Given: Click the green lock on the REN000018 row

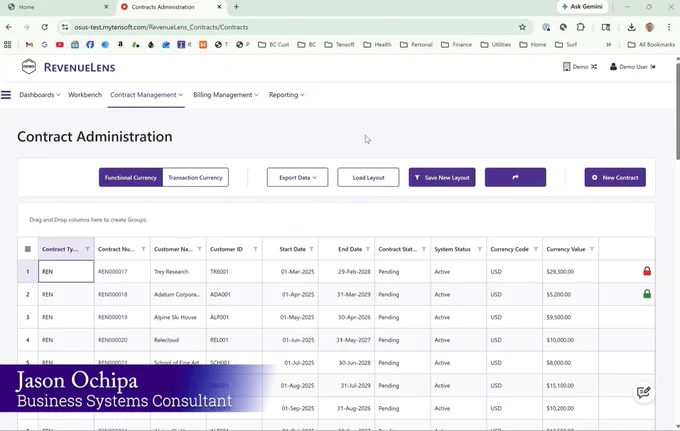Looking at the screenshot, I should [647, 294].
